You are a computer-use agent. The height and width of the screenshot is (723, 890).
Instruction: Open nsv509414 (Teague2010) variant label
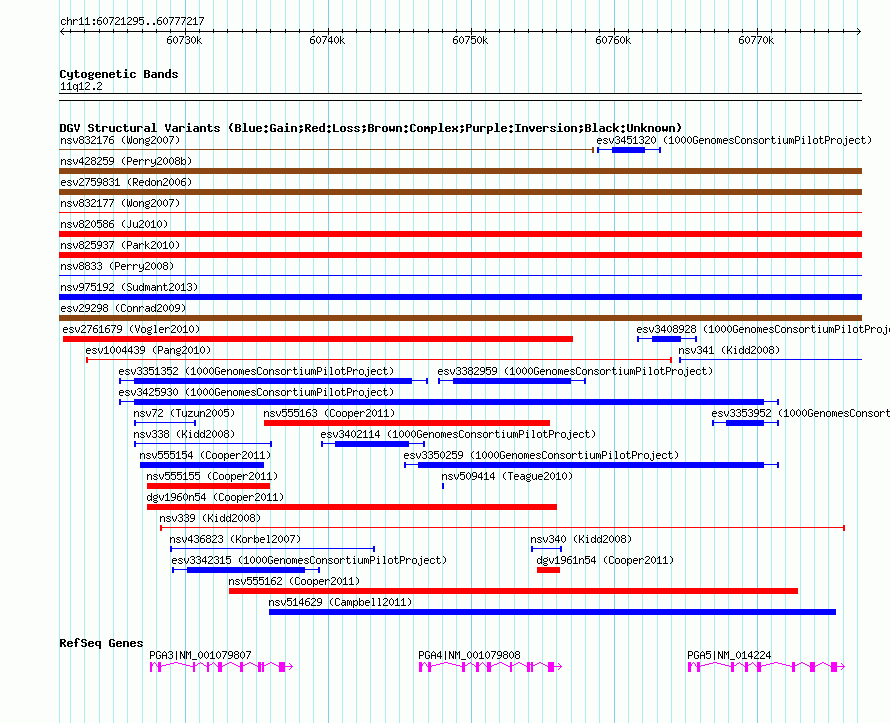pyautogui.click(x=507, y=476)
